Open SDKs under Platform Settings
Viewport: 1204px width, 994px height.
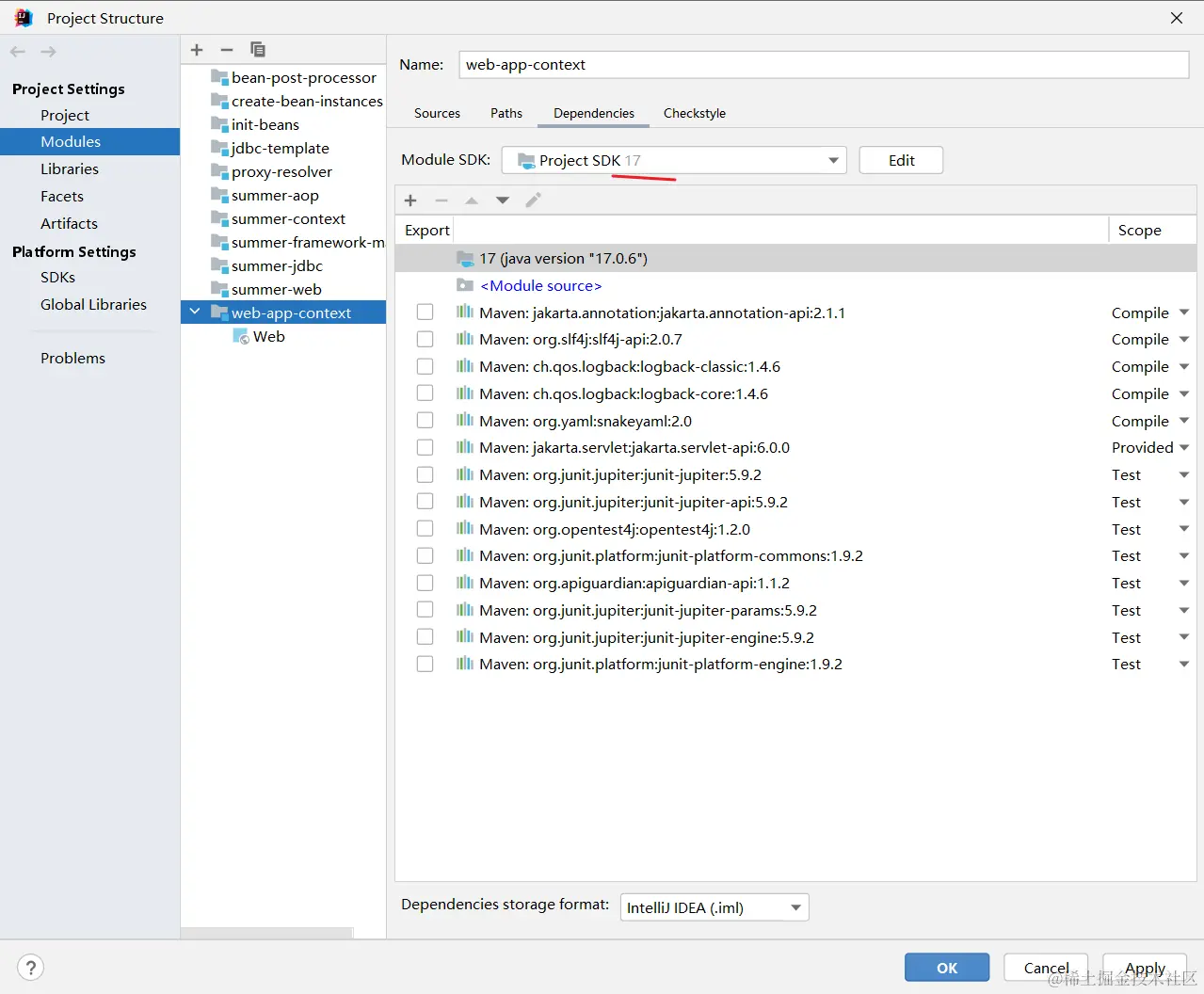(57, 277)
